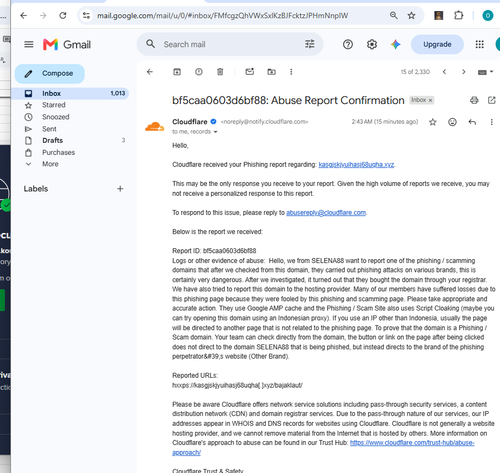Remove the Inbox label from conversation

(x=430, y=100)
